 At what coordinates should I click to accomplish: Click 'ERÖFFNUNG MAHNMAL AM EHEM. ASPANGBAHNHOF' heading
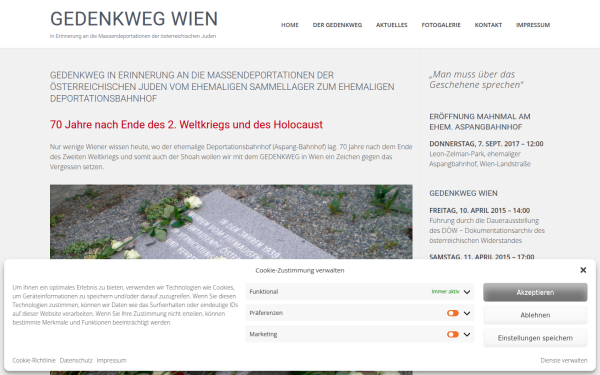click(x=480, y=122)
